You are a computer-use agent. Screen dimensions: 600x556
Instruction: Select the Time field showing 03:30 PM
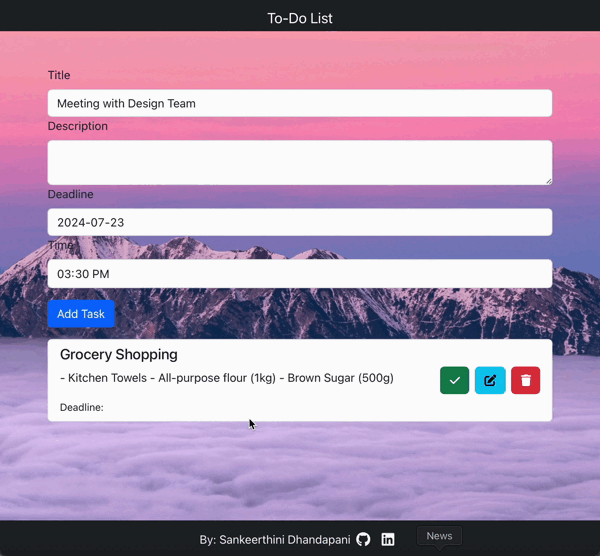(300, 274)
